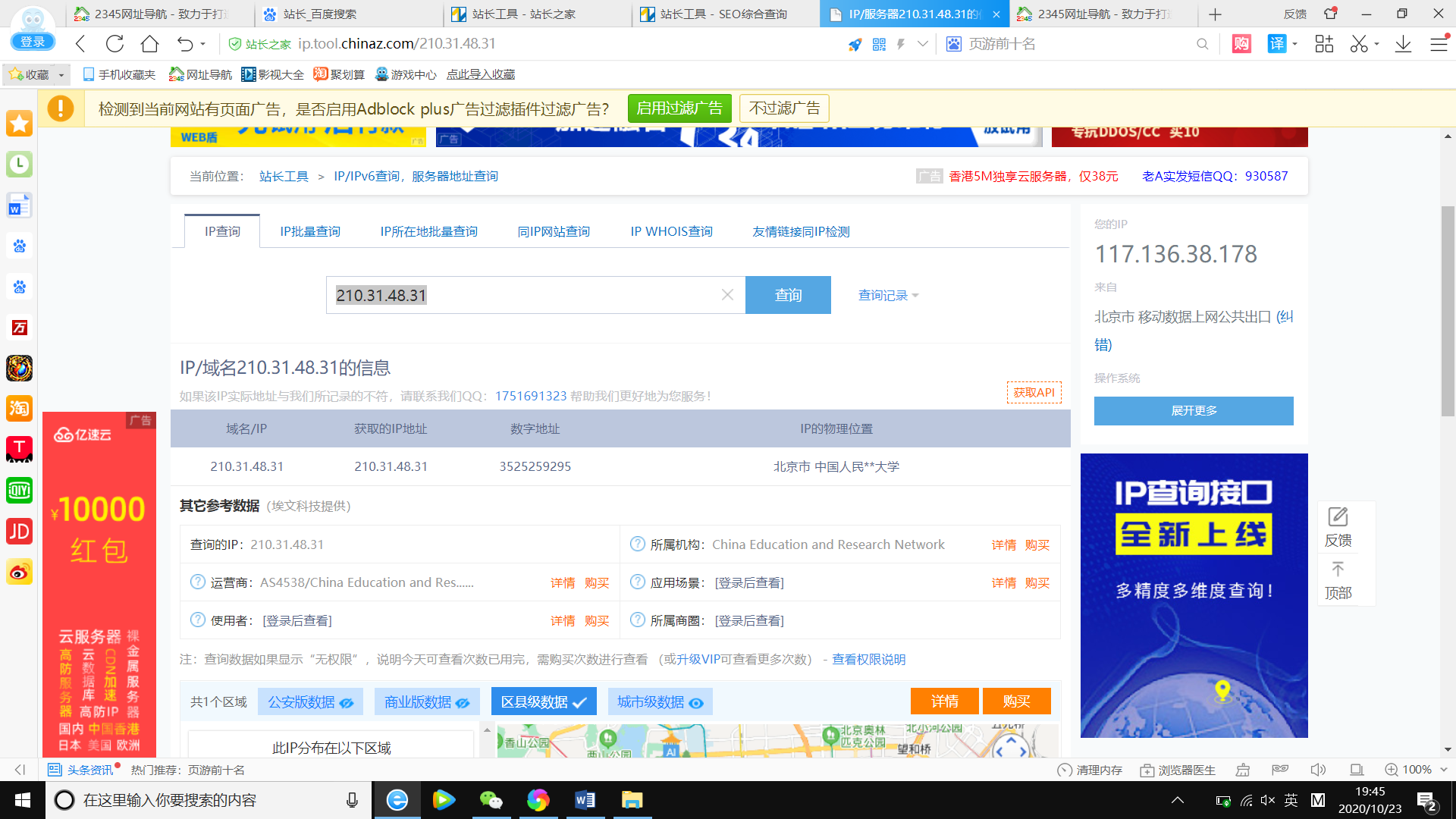Open the JD sidebar icon
This screenshot has height=819, width=1456.
click(19, 531)
